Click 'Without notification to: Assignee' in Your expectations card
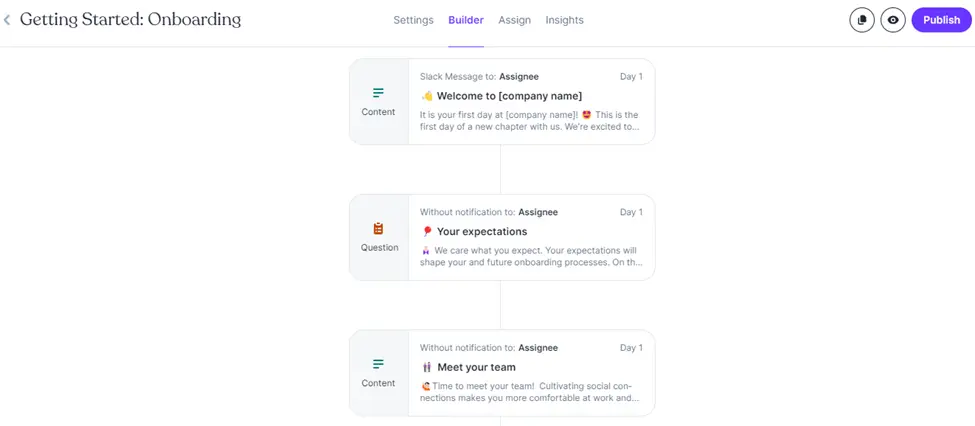Screen dimensions: 975x426 489,212
